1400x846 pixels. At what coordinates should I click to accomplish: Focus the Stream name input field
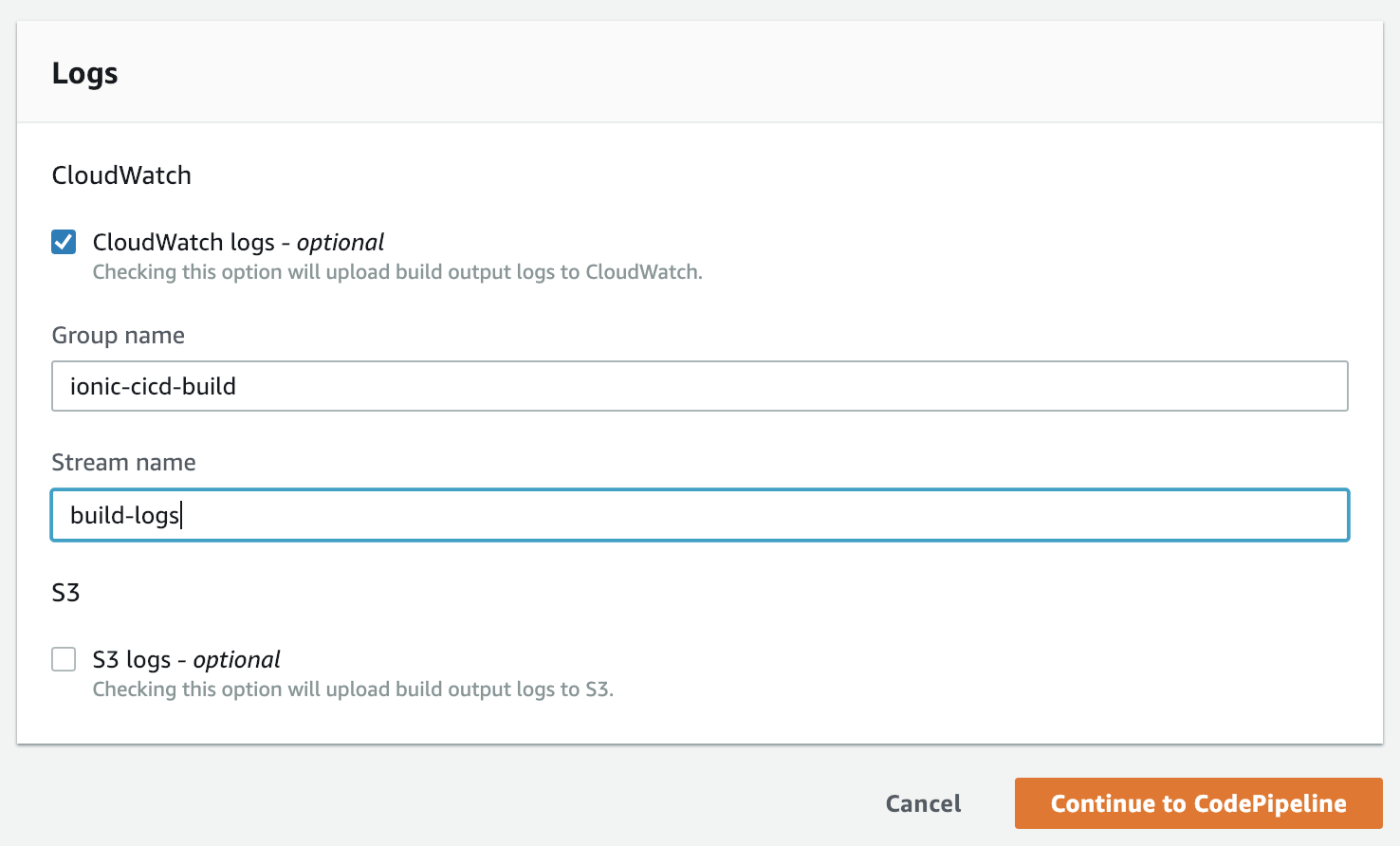coord(699,515)
